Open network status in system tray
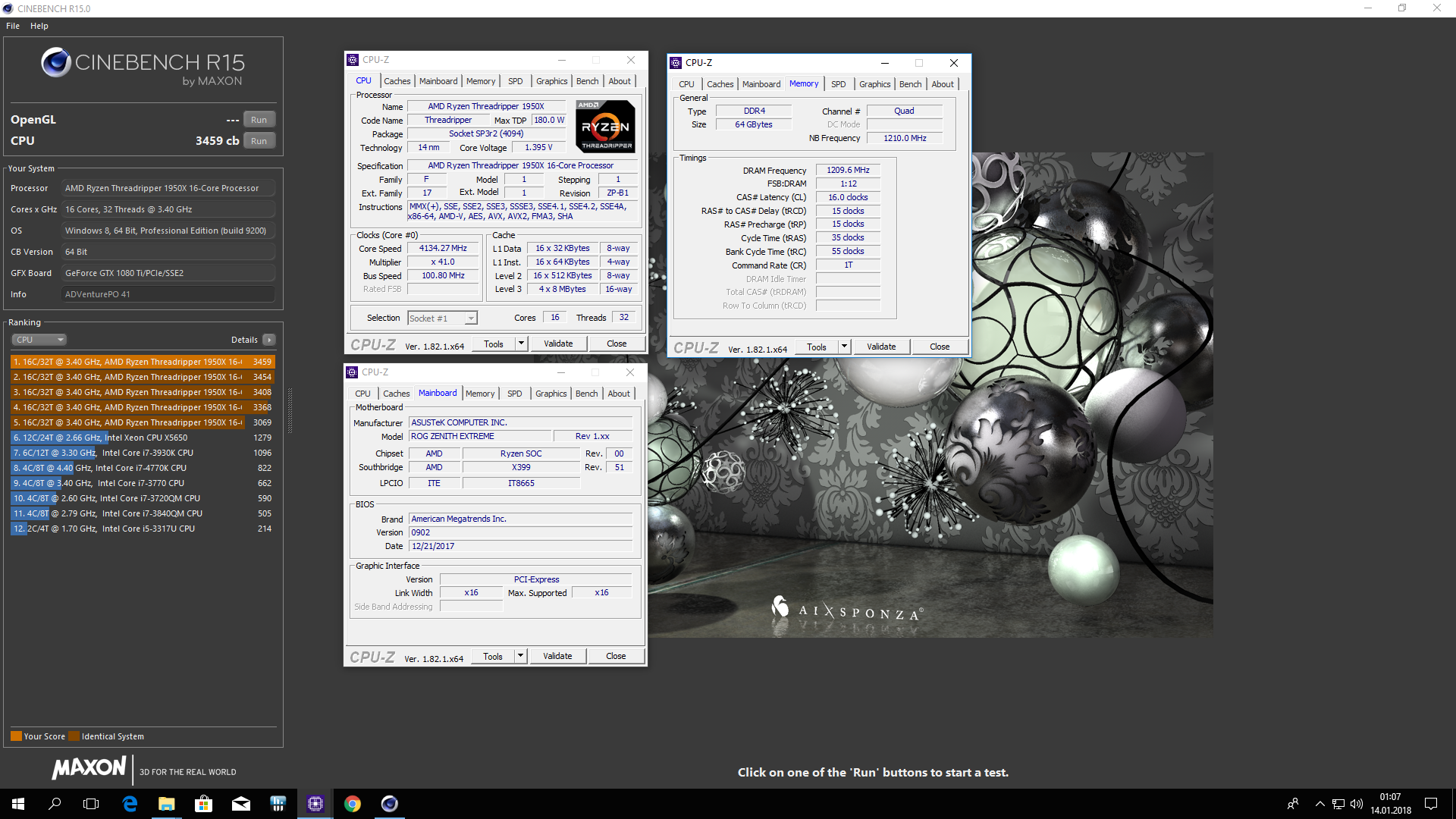Screen dimensions: 1456x819 [1338, 804]
